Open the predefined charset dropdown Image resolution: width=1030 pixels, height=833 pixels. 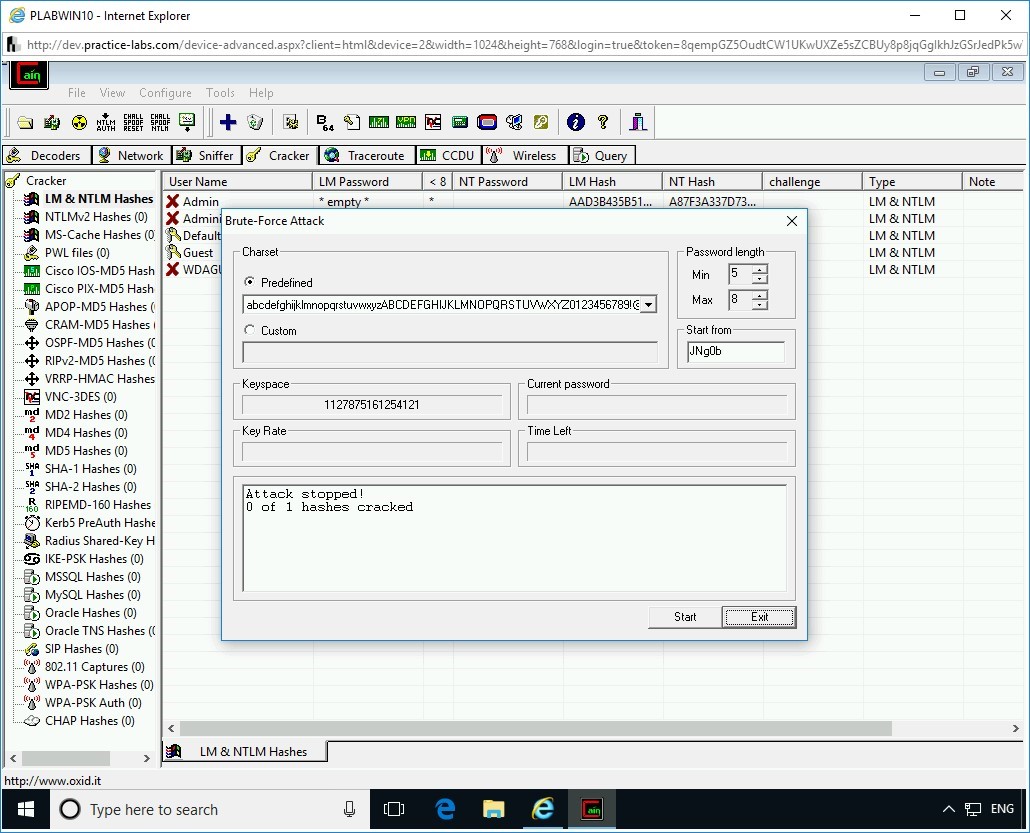[649, 305]
